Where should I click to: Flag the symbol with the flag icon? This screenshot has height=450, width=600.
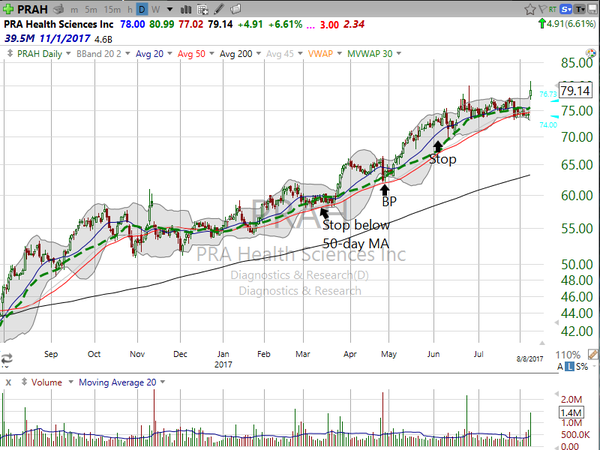click(542, 9)
